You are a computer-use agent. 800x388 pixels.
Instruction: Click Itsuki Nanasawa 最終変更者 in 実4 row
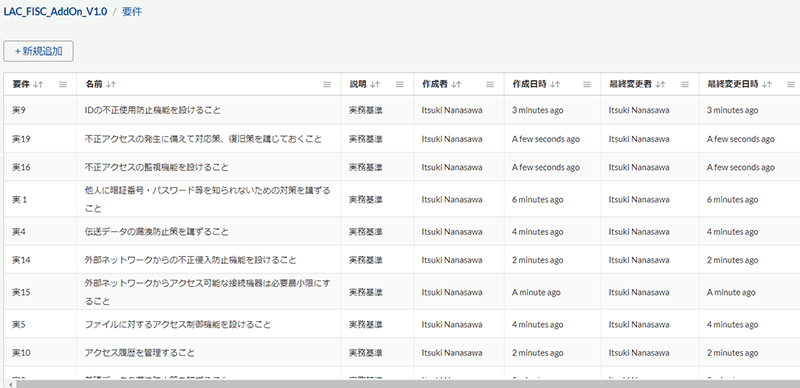pos(639,232)
